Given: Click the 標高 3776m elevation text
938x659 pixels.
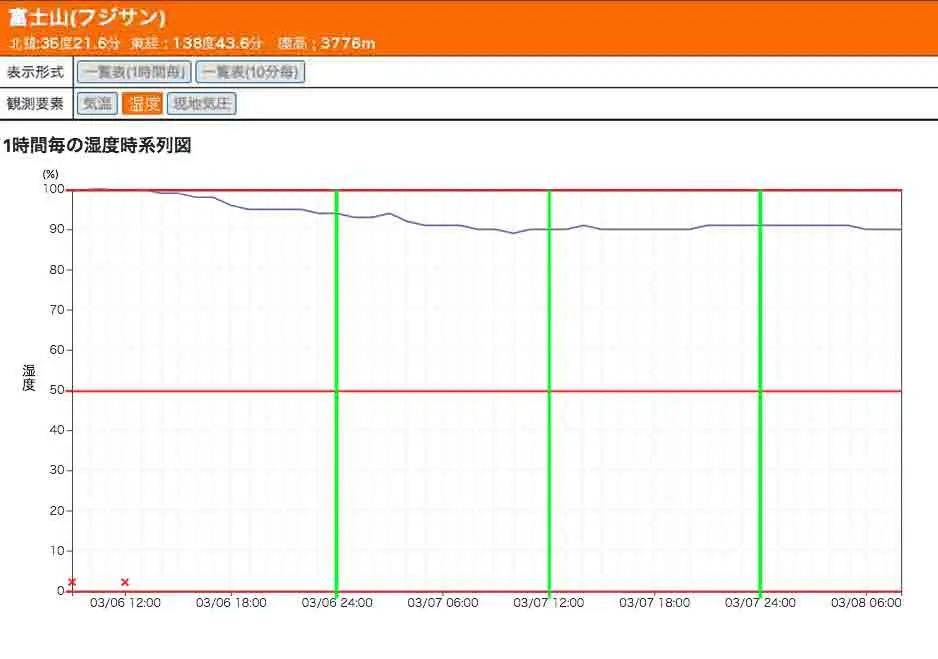Looking at the screenshot, I should pyautogui.click(x=327, y=43).
